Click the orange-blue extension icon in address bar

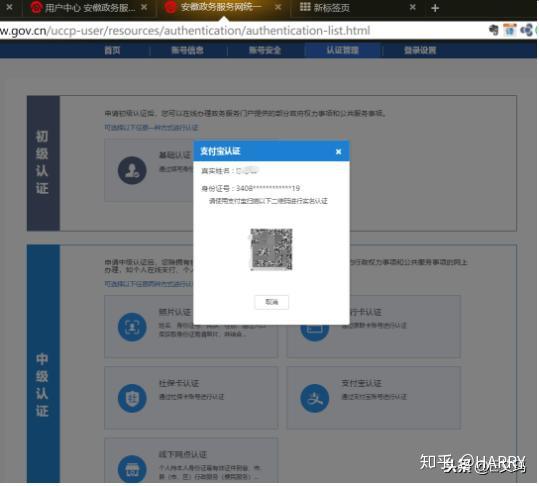(x=510, y=30)
